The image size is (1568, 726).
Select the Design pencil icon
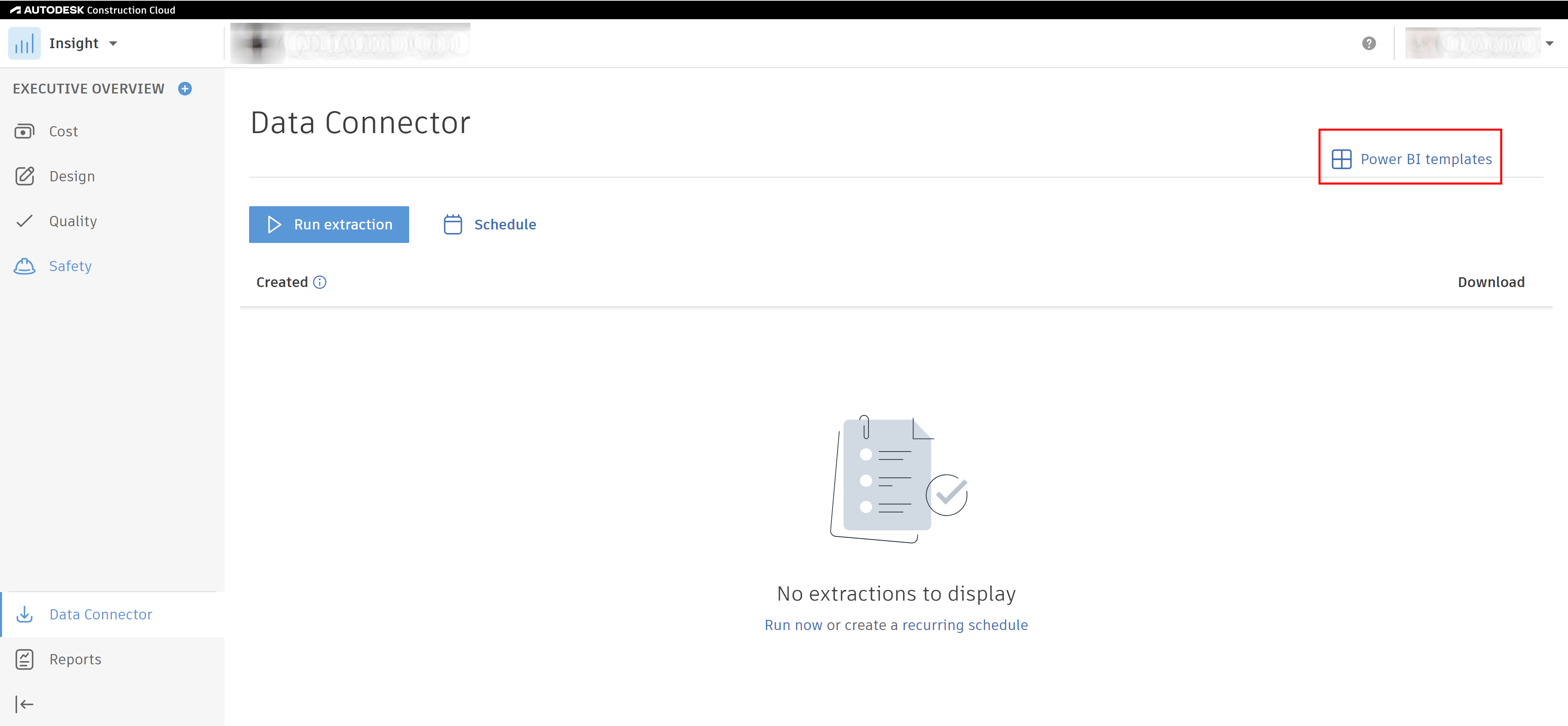coord(24,176)
